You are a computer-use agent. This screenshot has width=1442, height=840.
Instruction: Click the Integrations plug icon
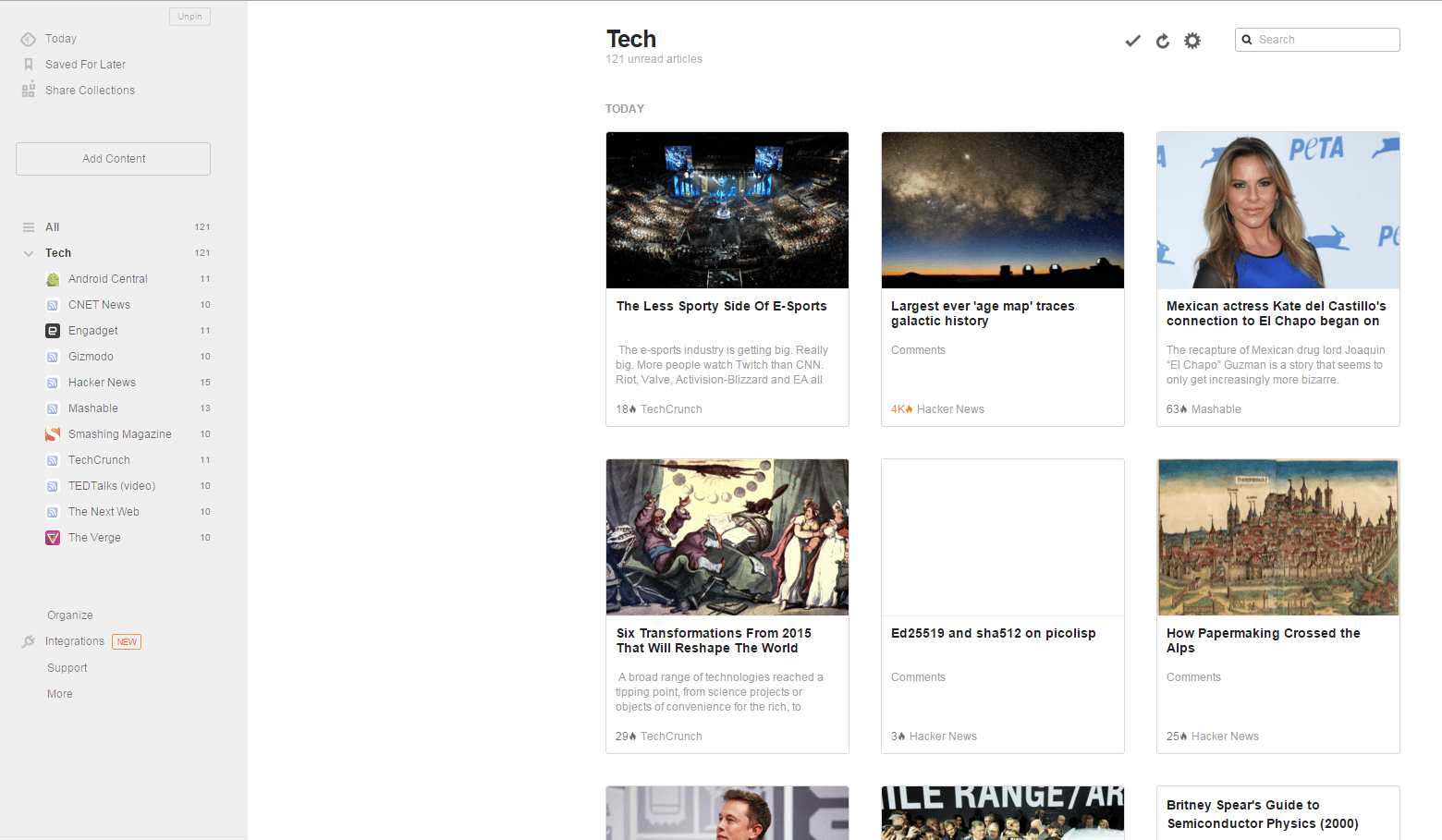[x=29, y=641]
